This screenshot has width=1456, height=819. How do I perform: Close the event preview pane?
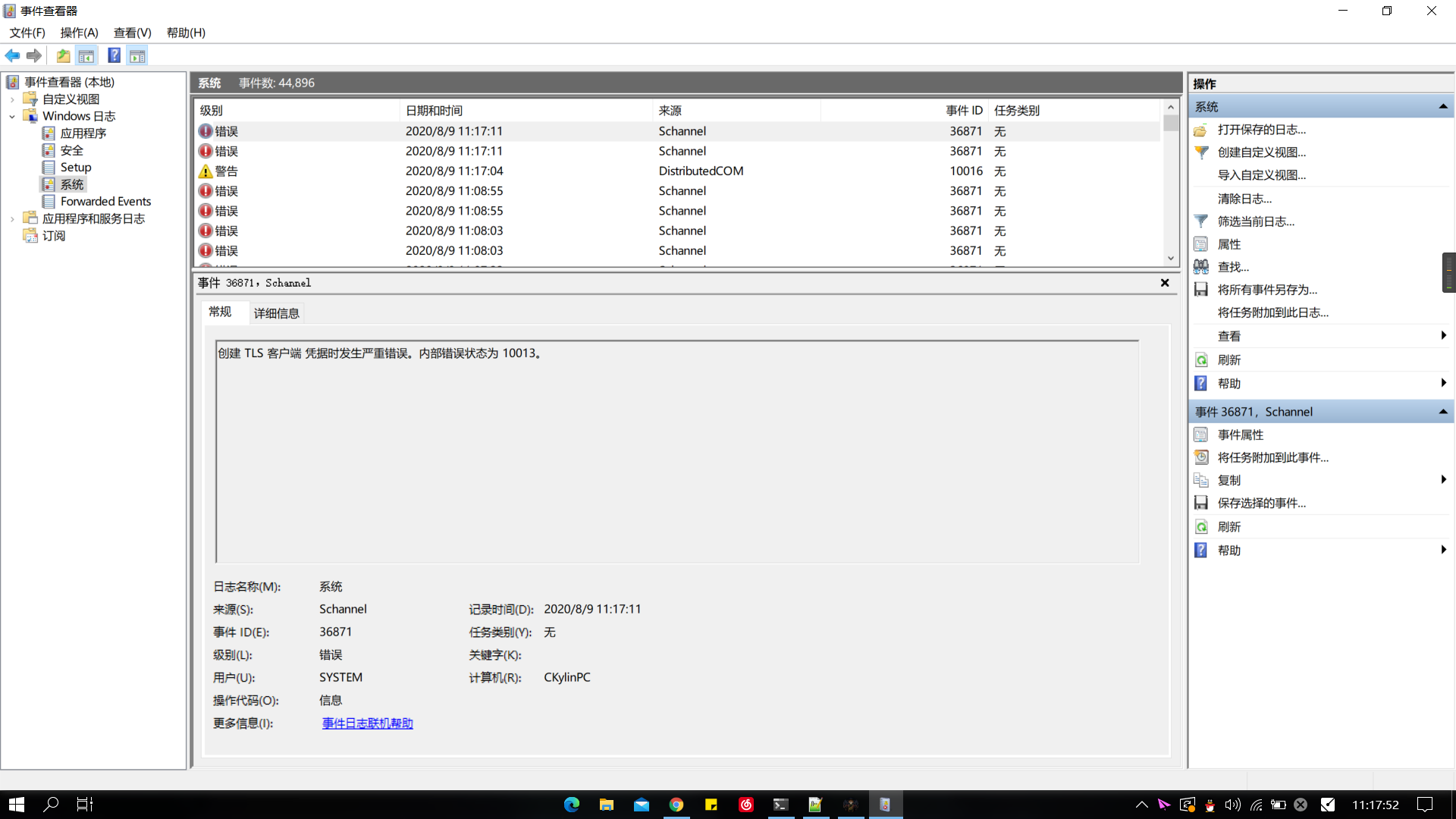[1165, 283]
